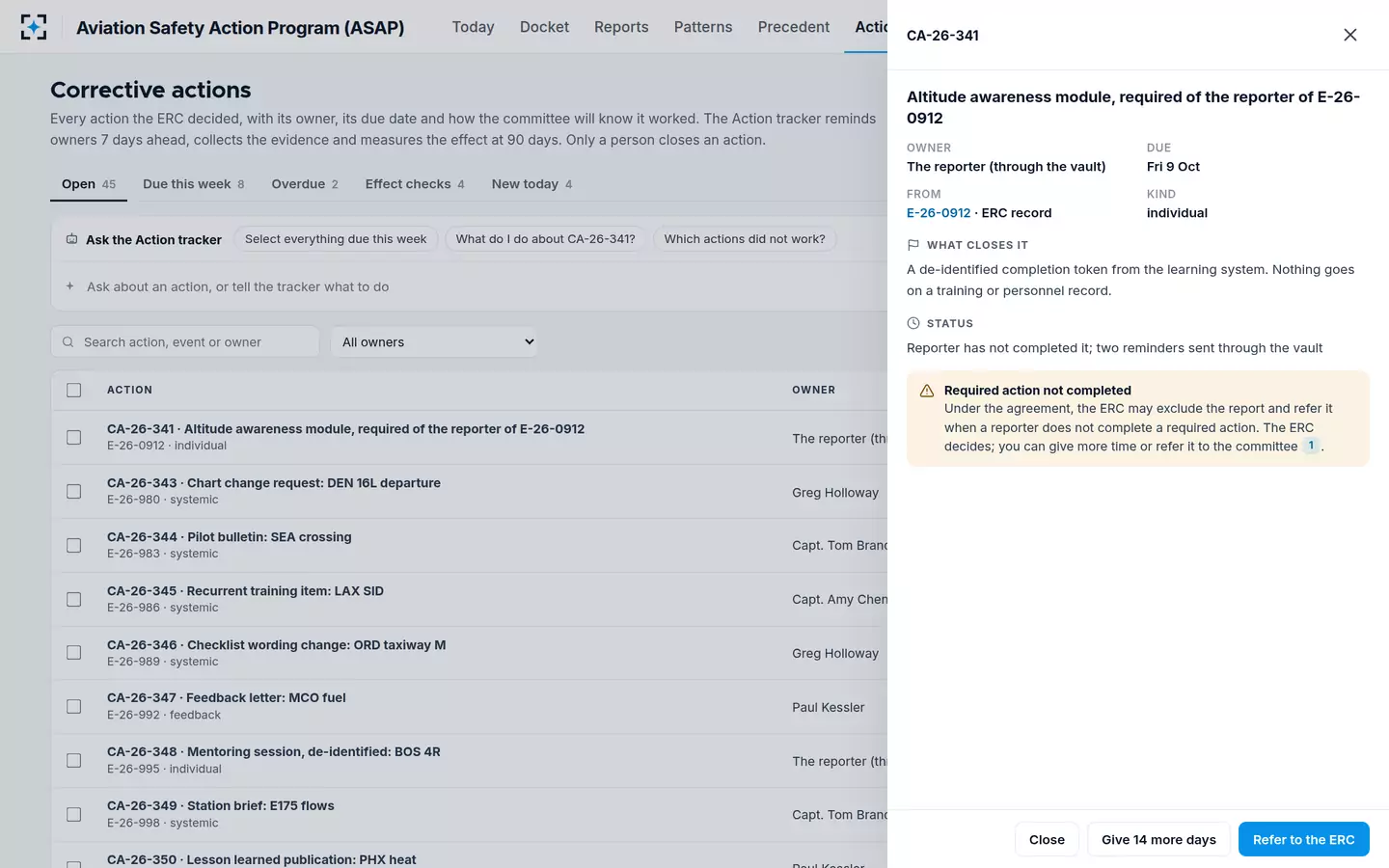
Task: Open the All owners dropdown
Action: (x=434, y=342)
